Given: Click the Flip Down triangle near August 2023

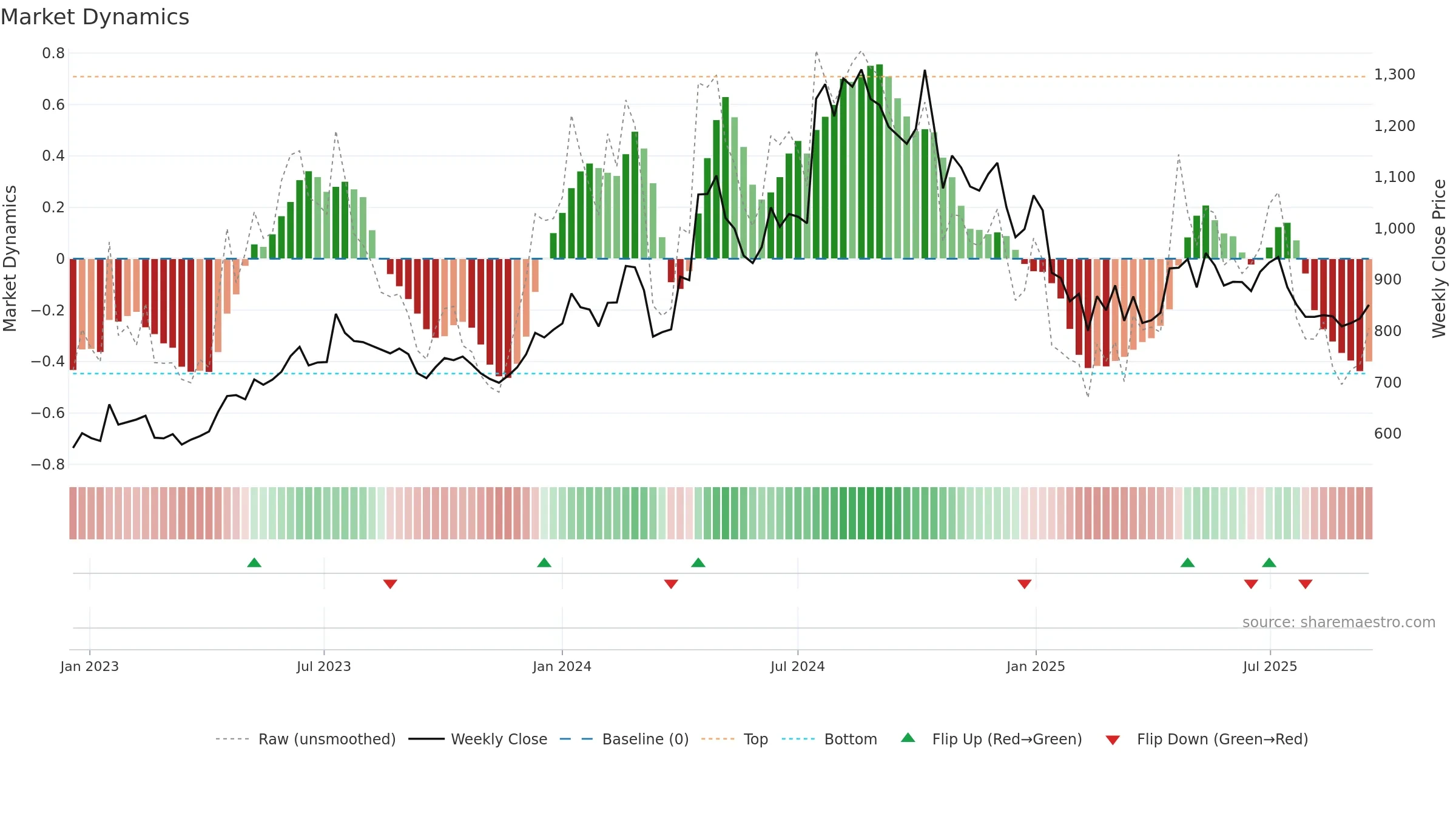Looking at the screenshot, I should coord(390,584).
